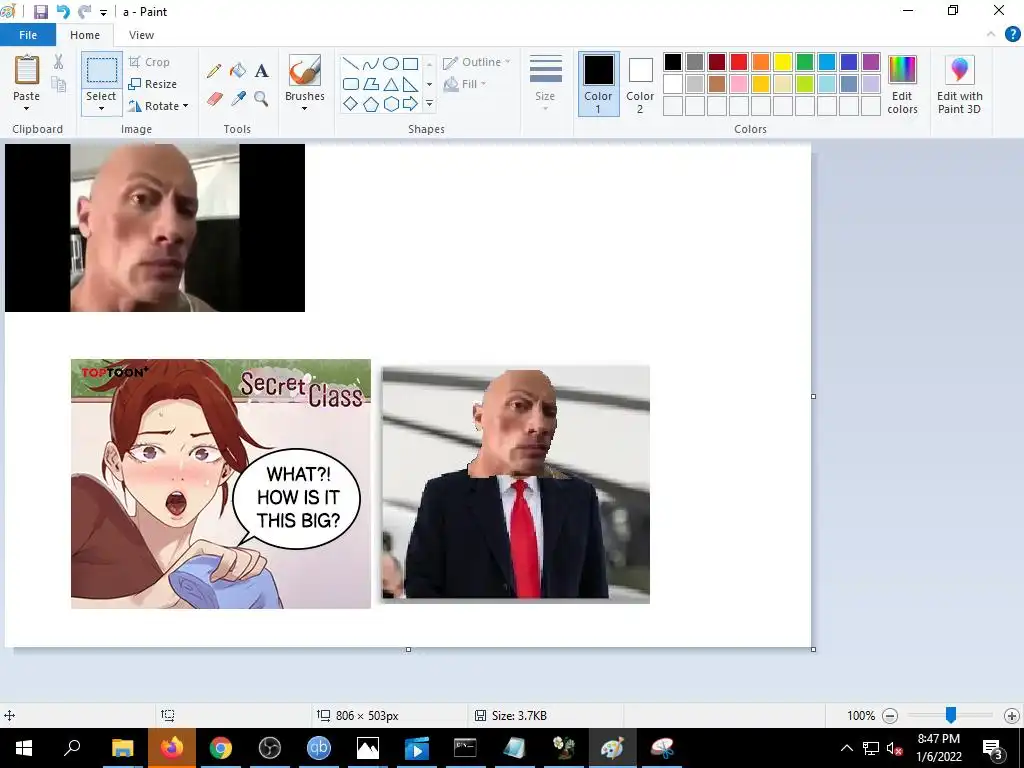Open Edit colors dialog
Screen dimensions: 1024x768
click(x=903, y=85)
